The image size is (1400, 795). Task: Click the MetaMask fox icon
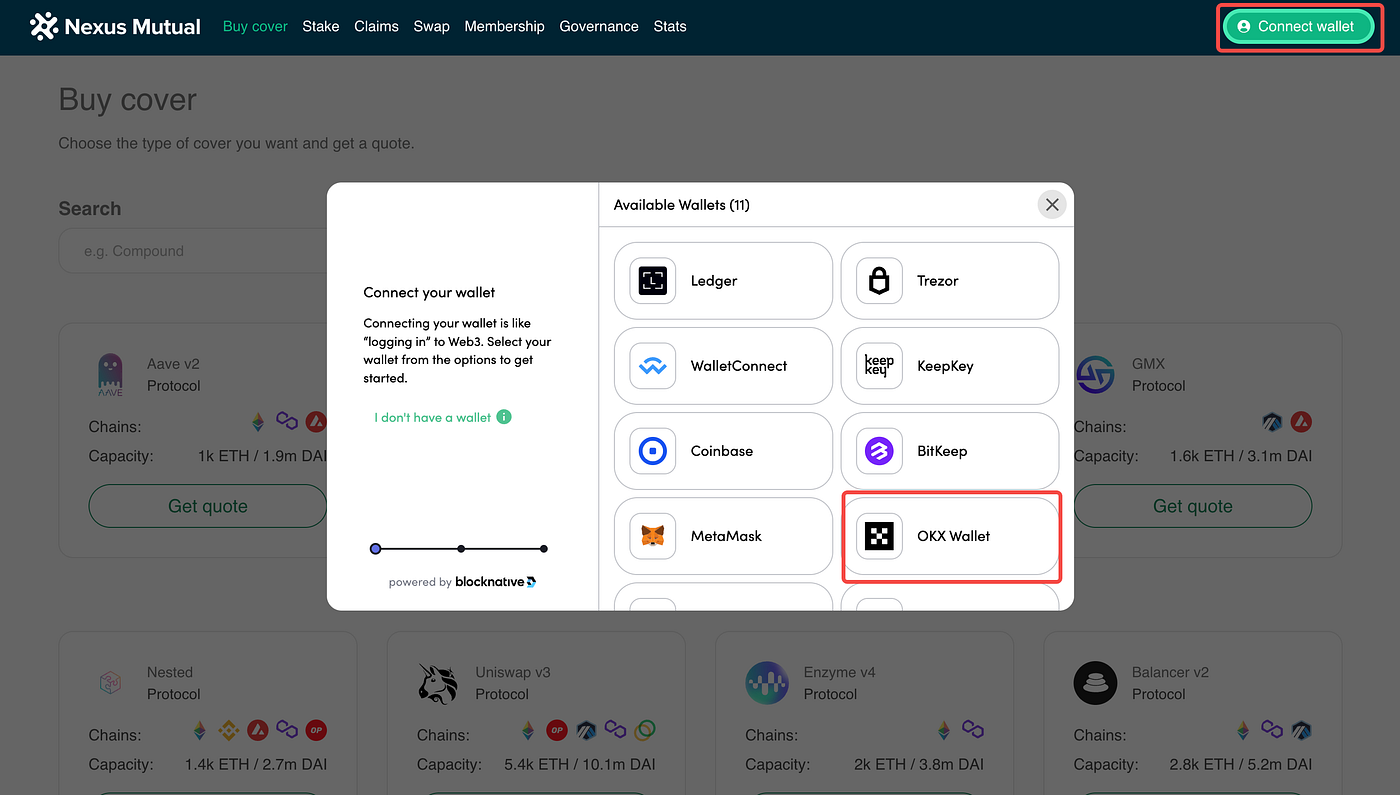pos(652,536)
